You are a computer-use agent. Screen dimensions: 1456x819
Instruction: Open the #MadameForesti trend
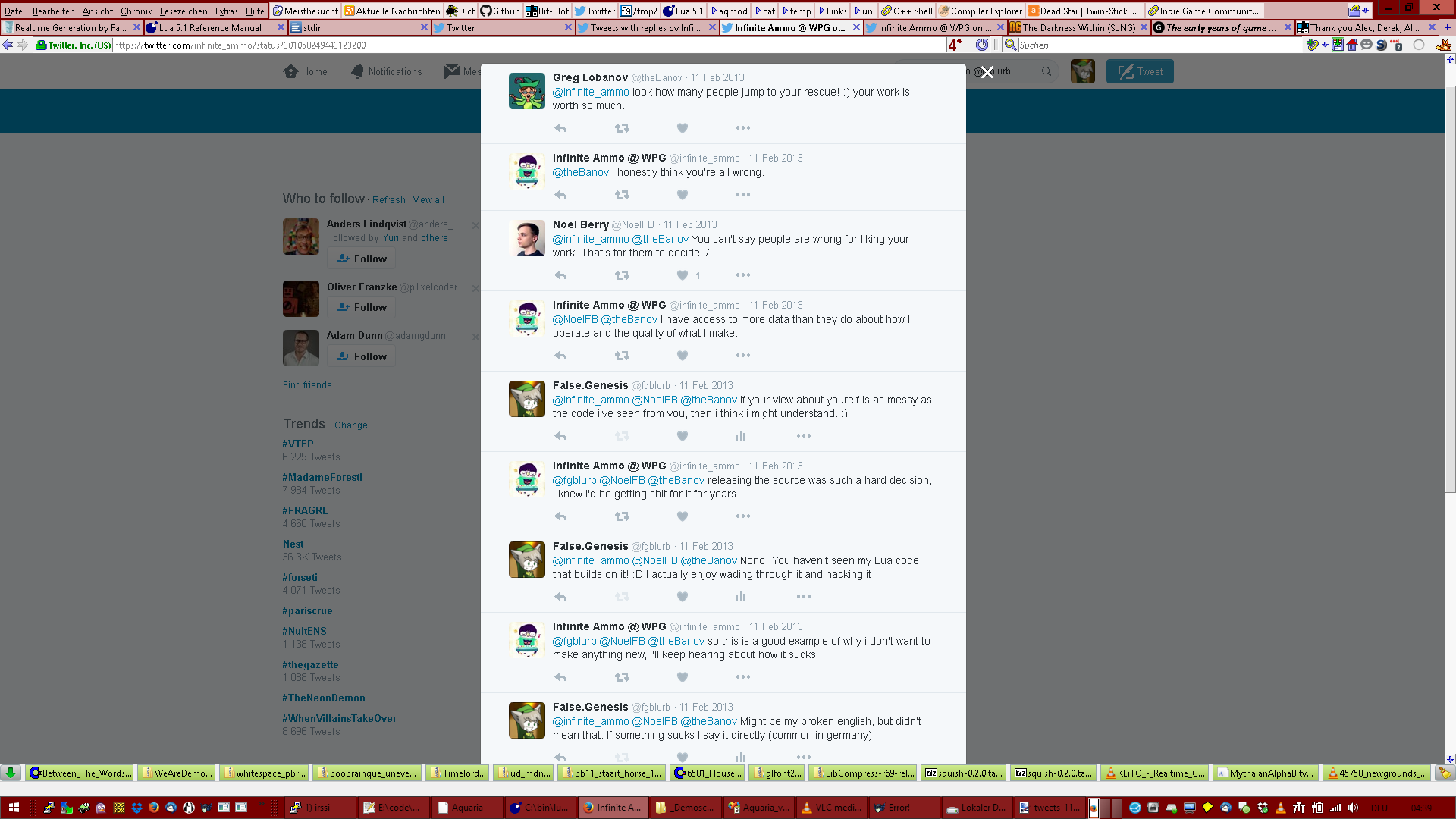click(x=322, y=477)
